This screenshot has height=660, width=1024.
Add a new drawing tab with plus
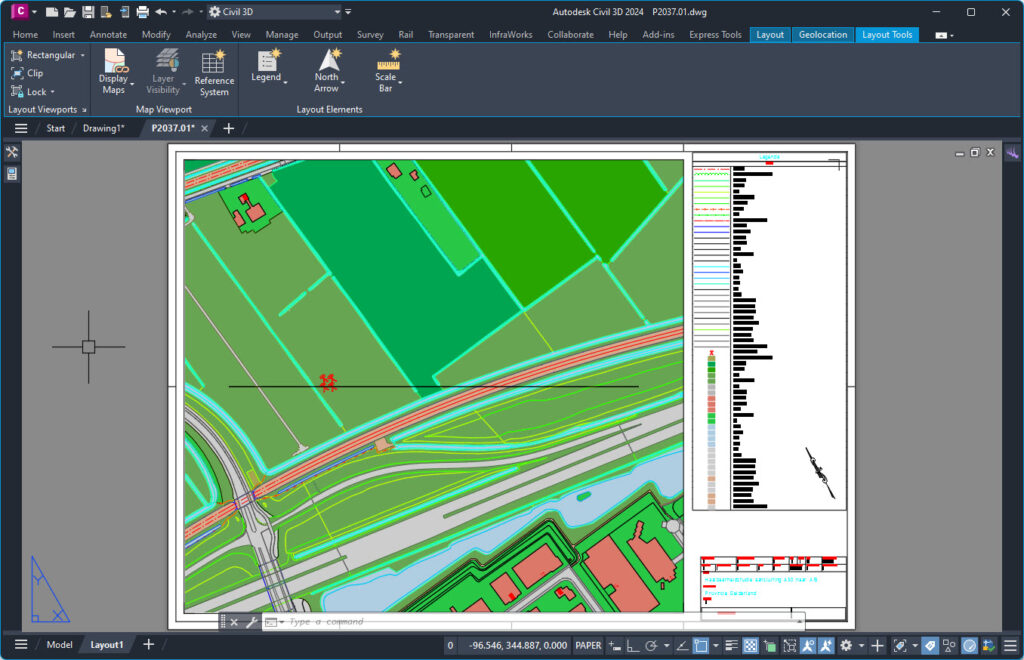coord(229,129)
